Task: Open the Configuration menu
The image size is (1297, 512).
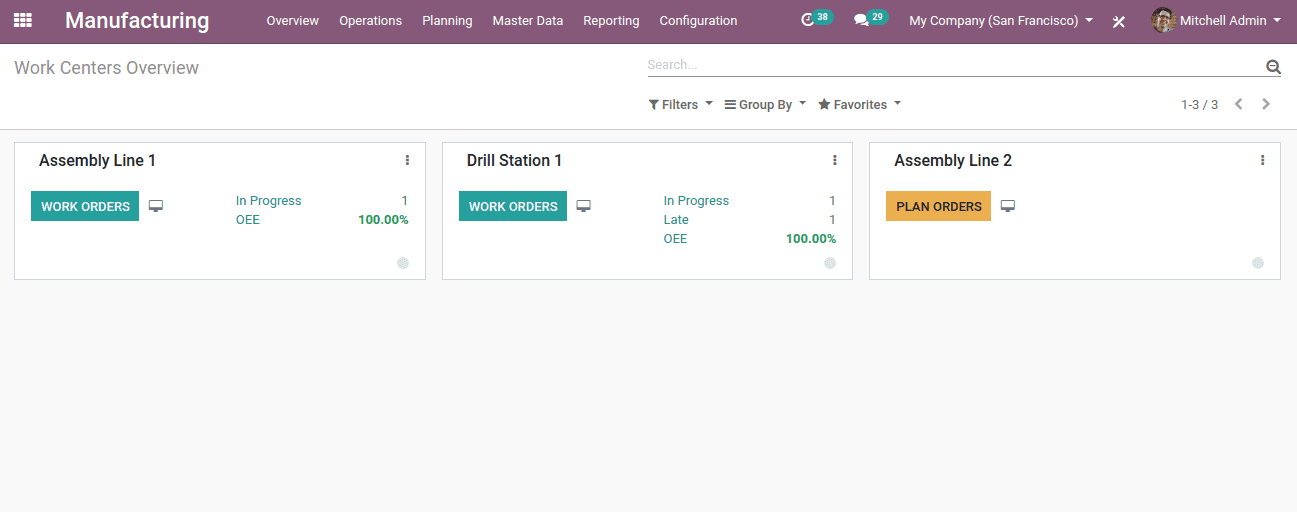Action: click(698, 20)
